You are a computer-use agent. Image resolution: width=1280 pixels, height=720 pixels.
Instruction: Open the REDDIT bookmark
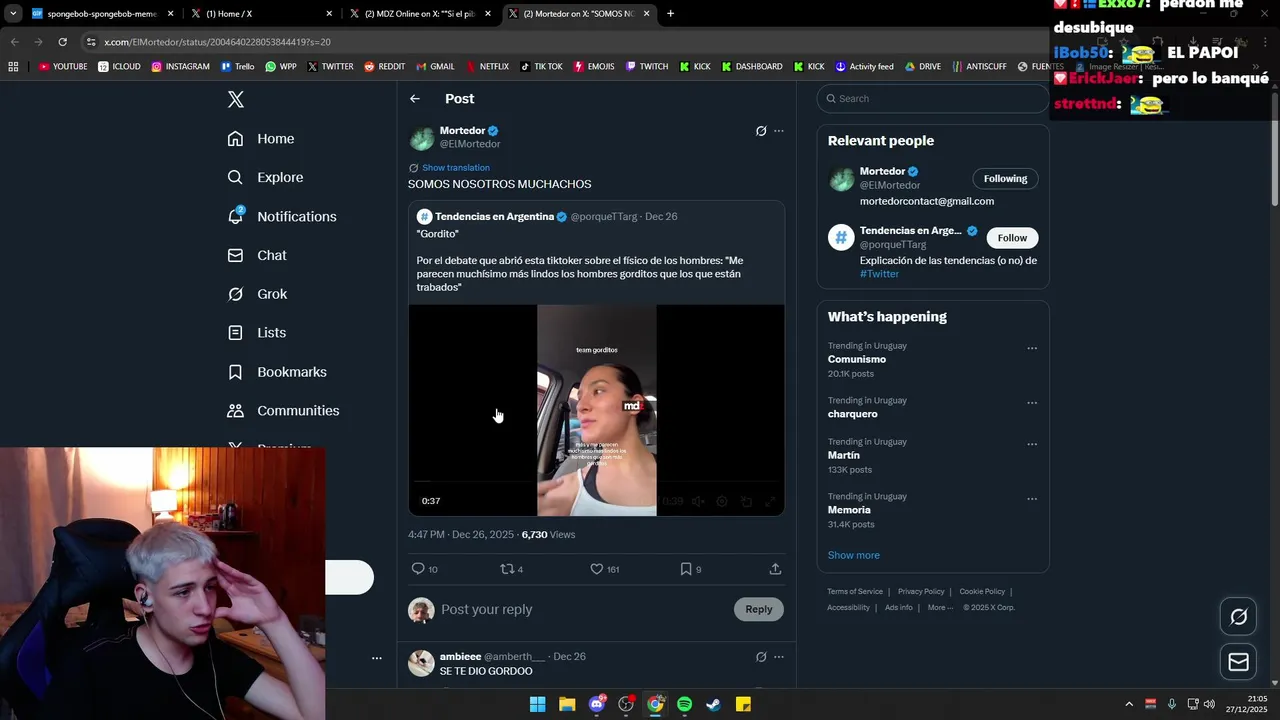coord(384,67)
